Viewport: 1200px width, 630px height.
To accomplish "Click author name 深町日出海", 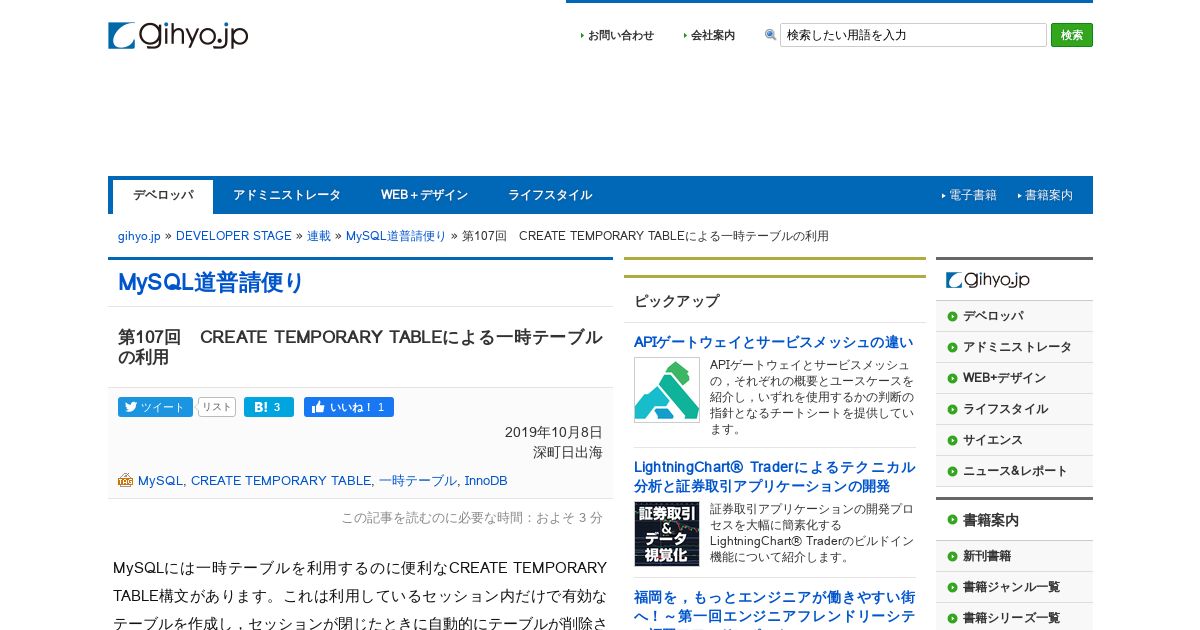I will pos(568,452).
